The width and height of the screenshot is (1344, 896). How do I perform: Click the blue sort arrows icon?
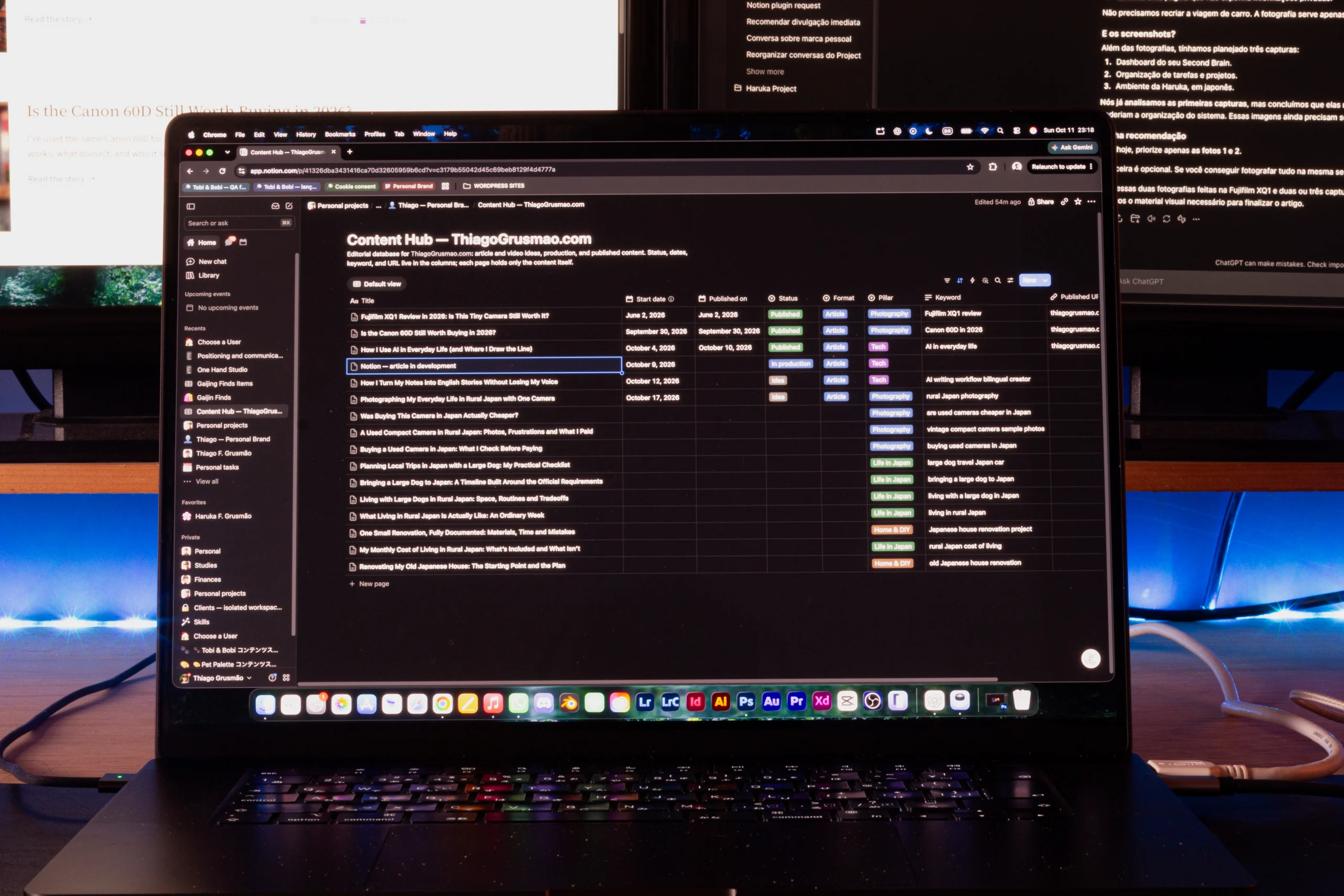coord(959,281)
